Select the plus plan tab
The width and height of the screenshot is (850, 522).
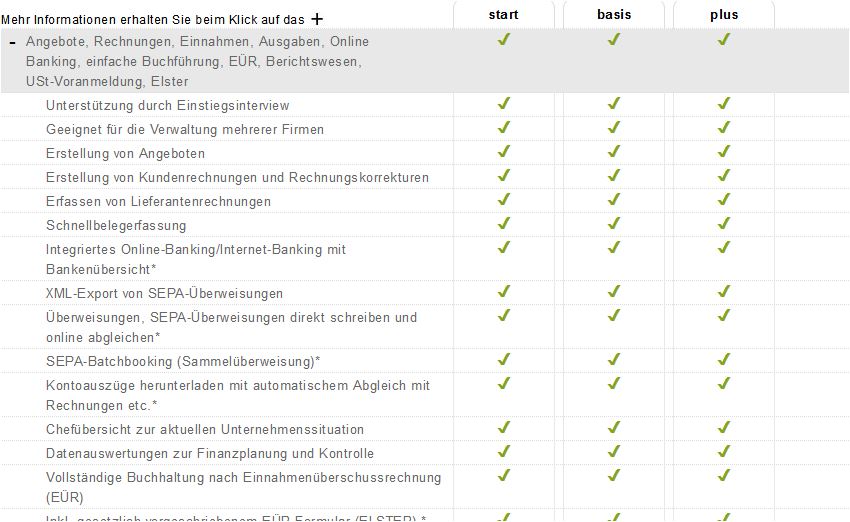[x=724, y=15]
